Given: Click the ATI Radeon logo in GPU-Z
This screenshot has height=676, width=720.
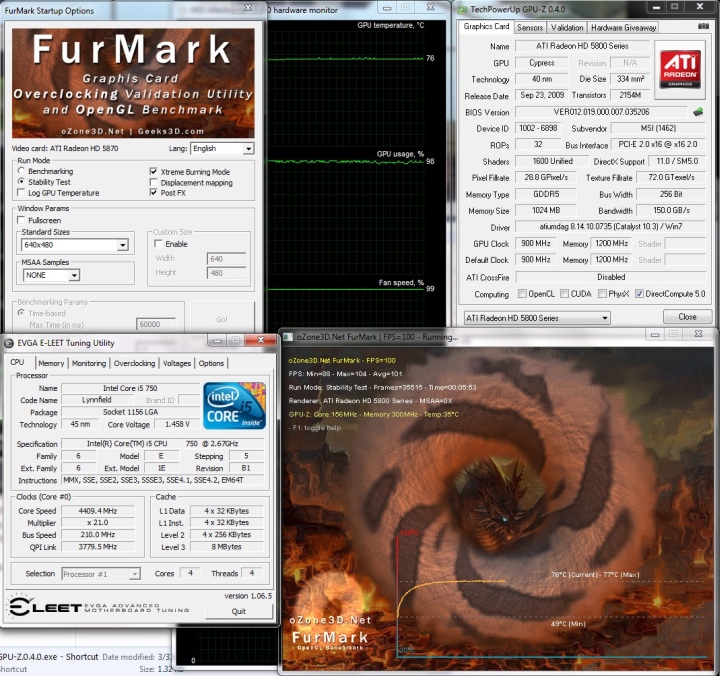Looking at the screenshot, I should coord(680,70).
